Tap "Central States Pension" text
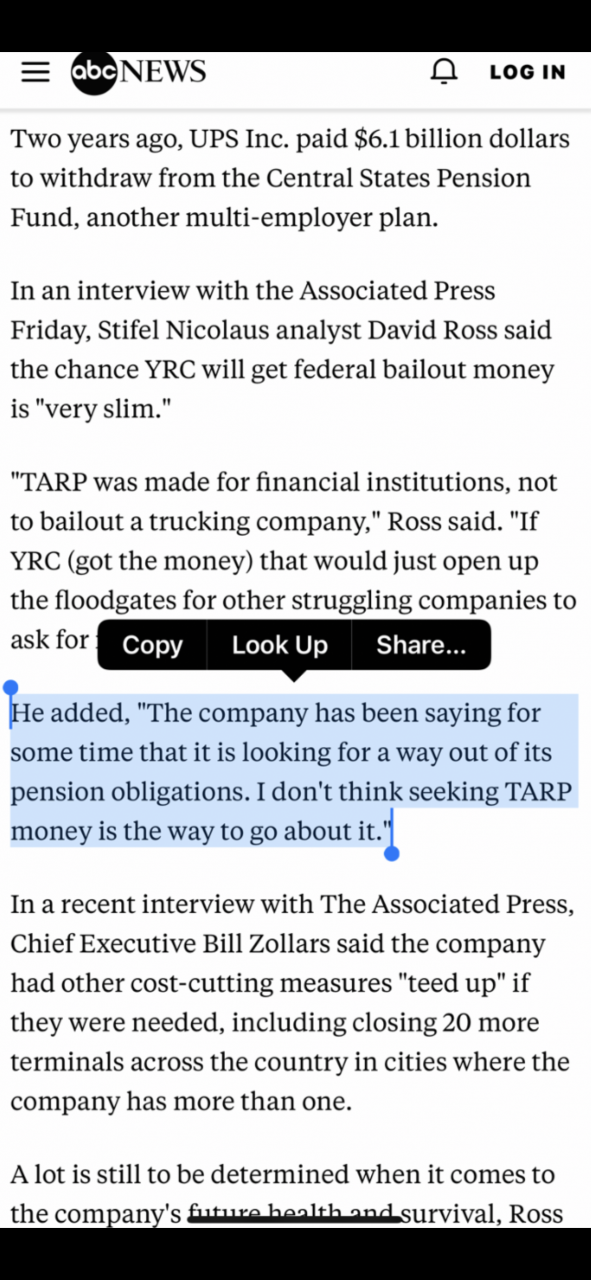Image resolution: width=591 pixels, height=1280 pixels. [397, 178]
